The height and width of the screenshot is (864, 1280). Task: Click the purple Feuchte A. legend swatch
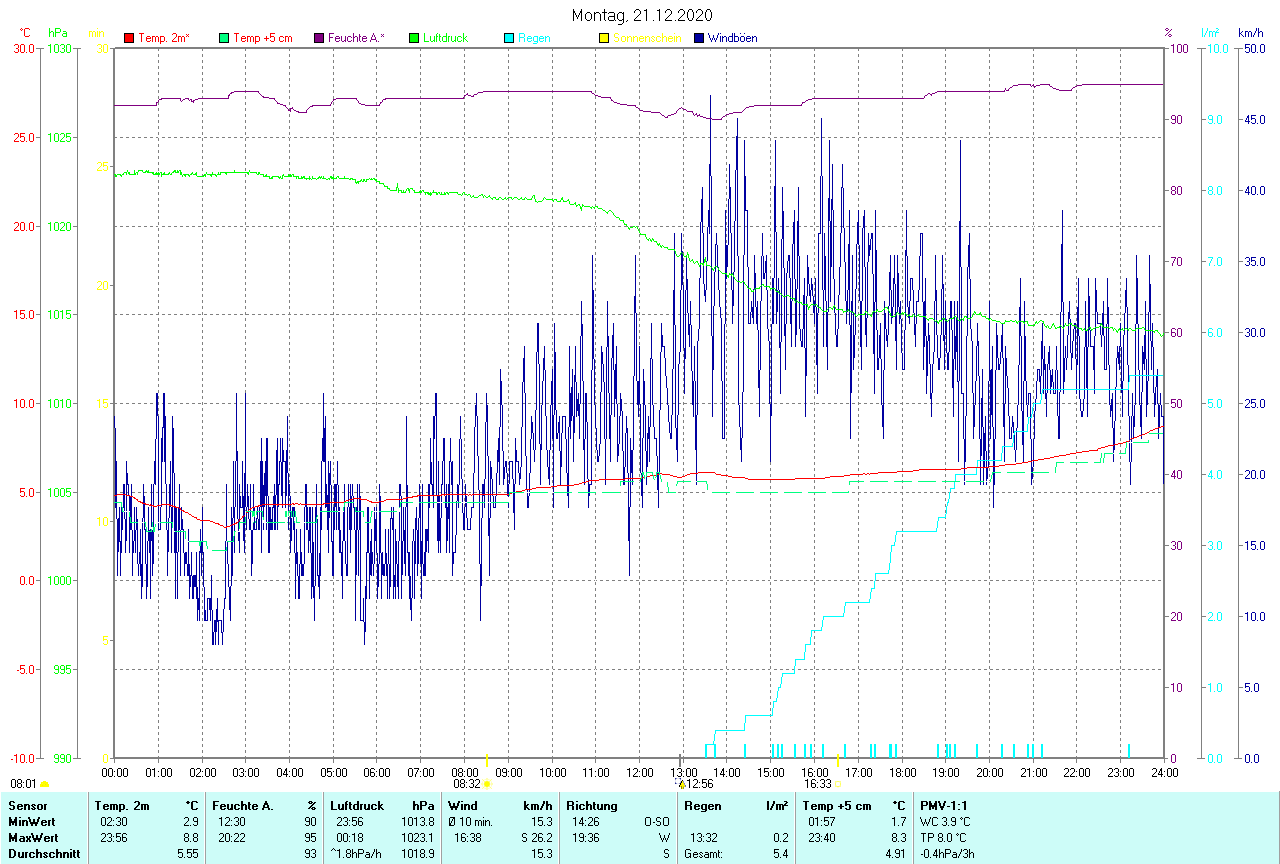[319, 38]
